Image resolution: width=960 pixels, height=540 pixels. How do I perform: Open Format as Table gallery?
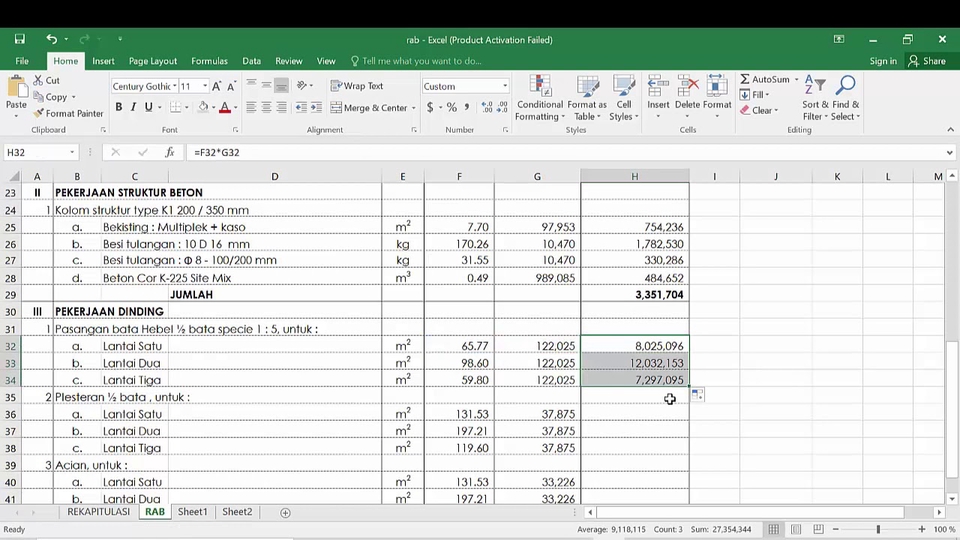click(x=587, y=97)
